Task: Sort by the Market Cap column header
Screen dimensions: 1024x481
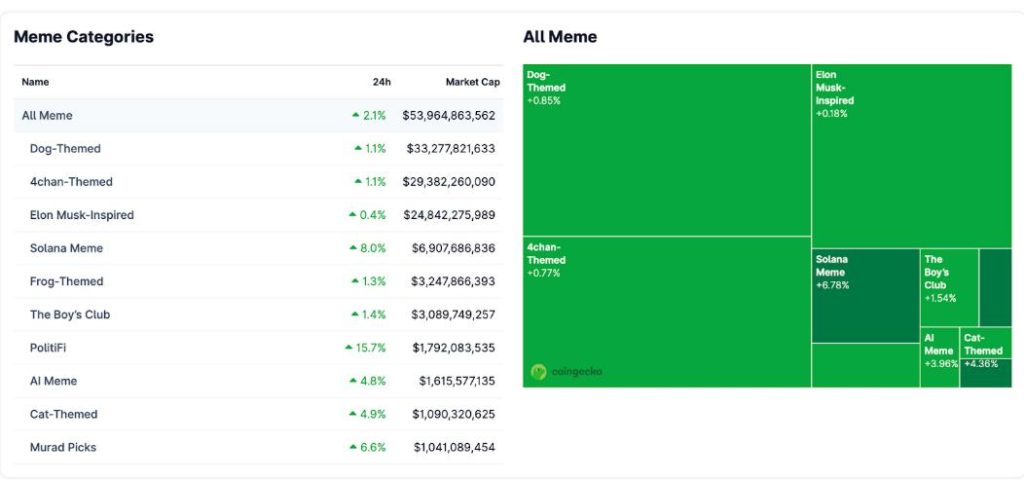Action: [470, 82]
